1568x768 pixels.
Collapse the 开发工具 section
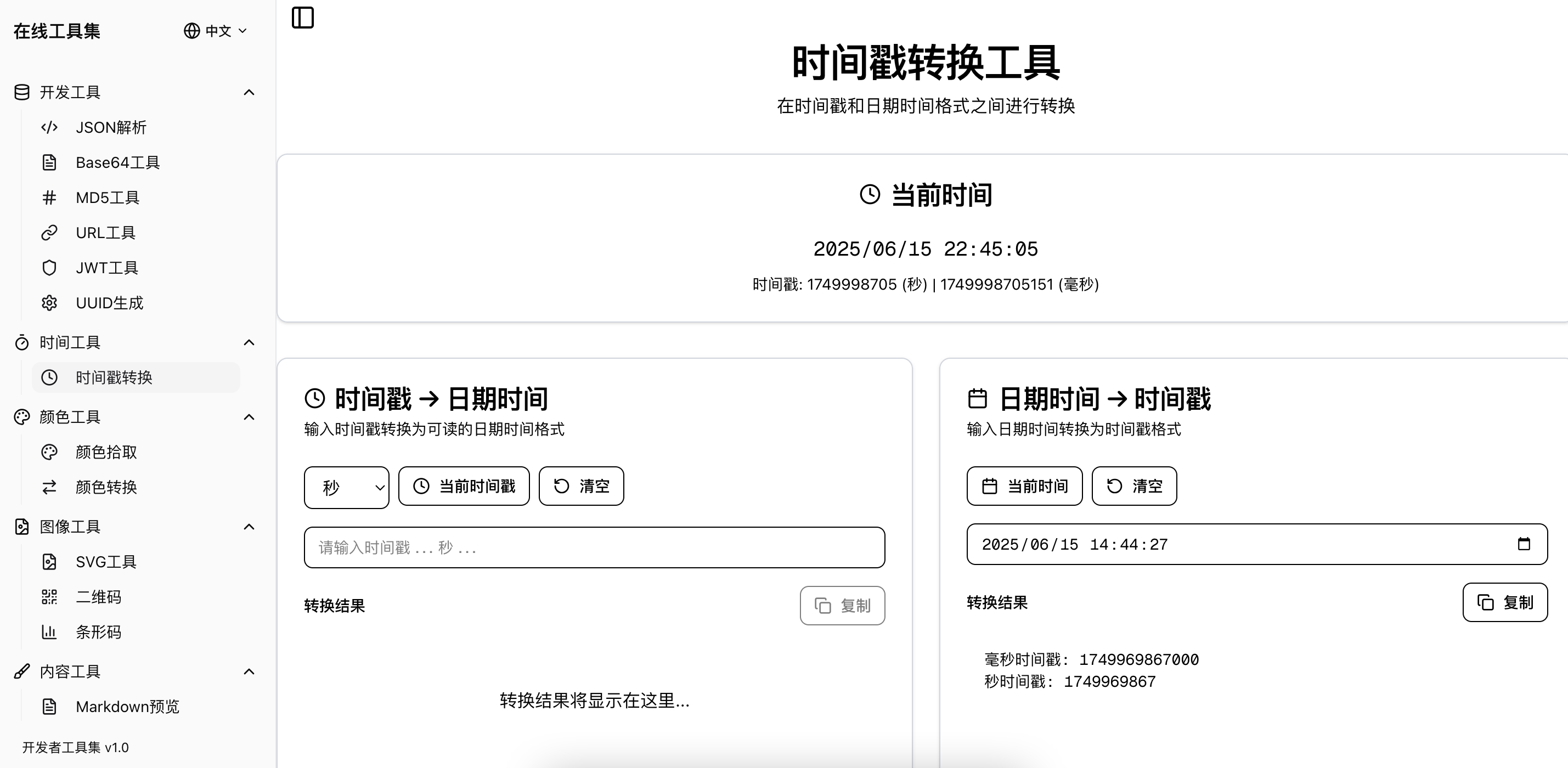coord(249,93)
